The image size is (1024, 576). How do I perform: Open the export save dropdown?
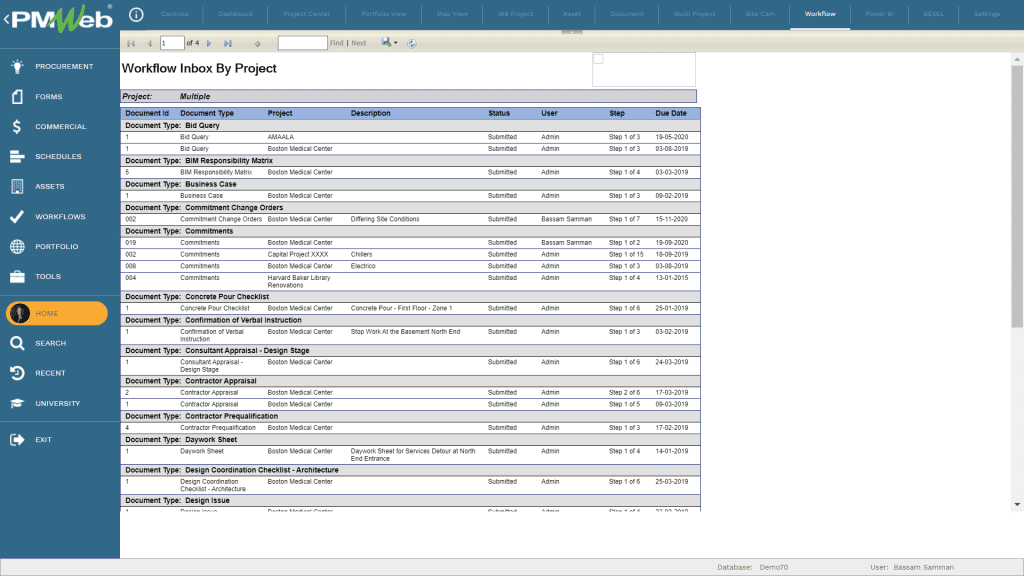tap(389, 42)
